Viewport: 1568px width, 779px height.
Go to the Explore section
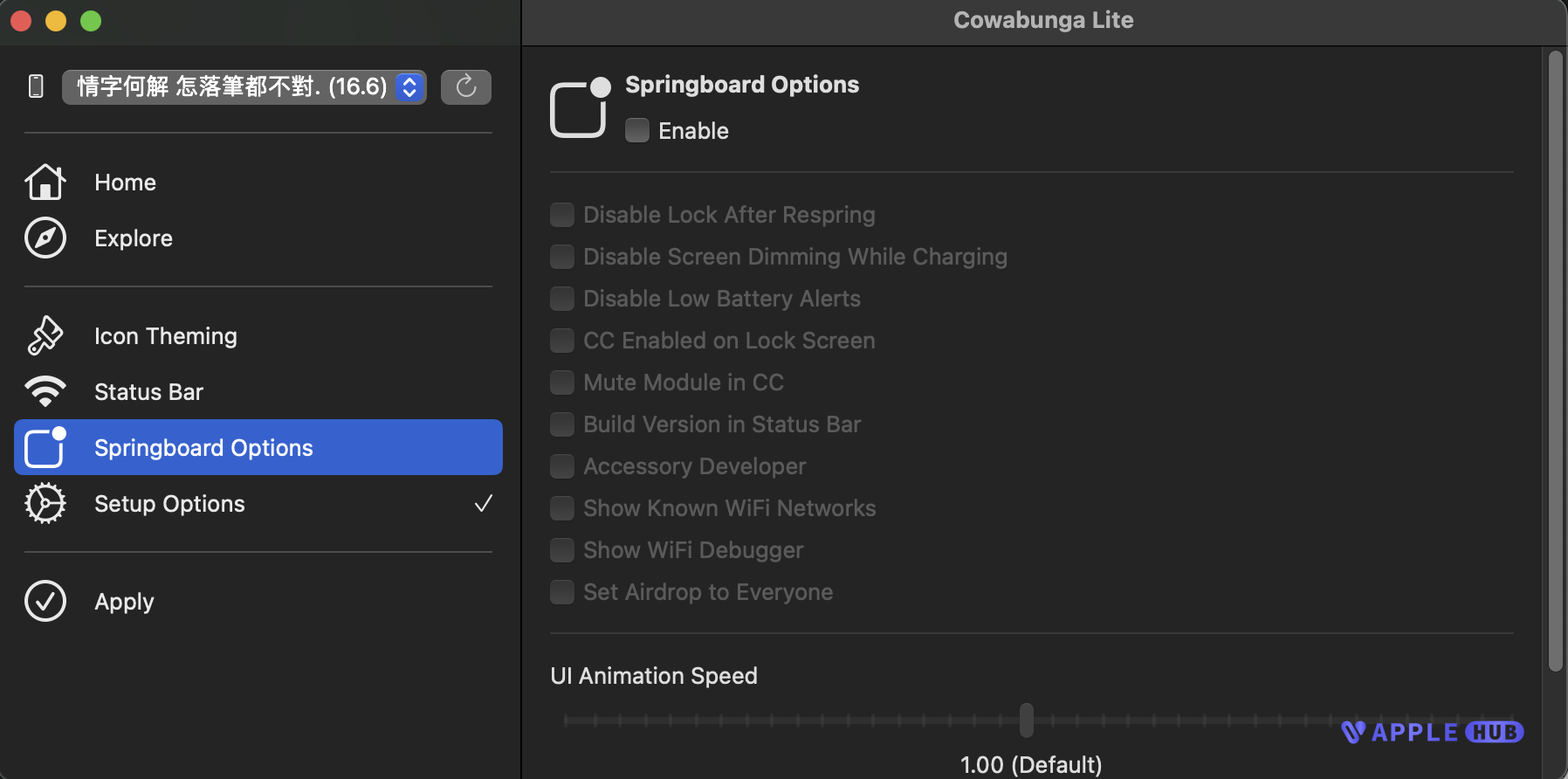(258, 238)
